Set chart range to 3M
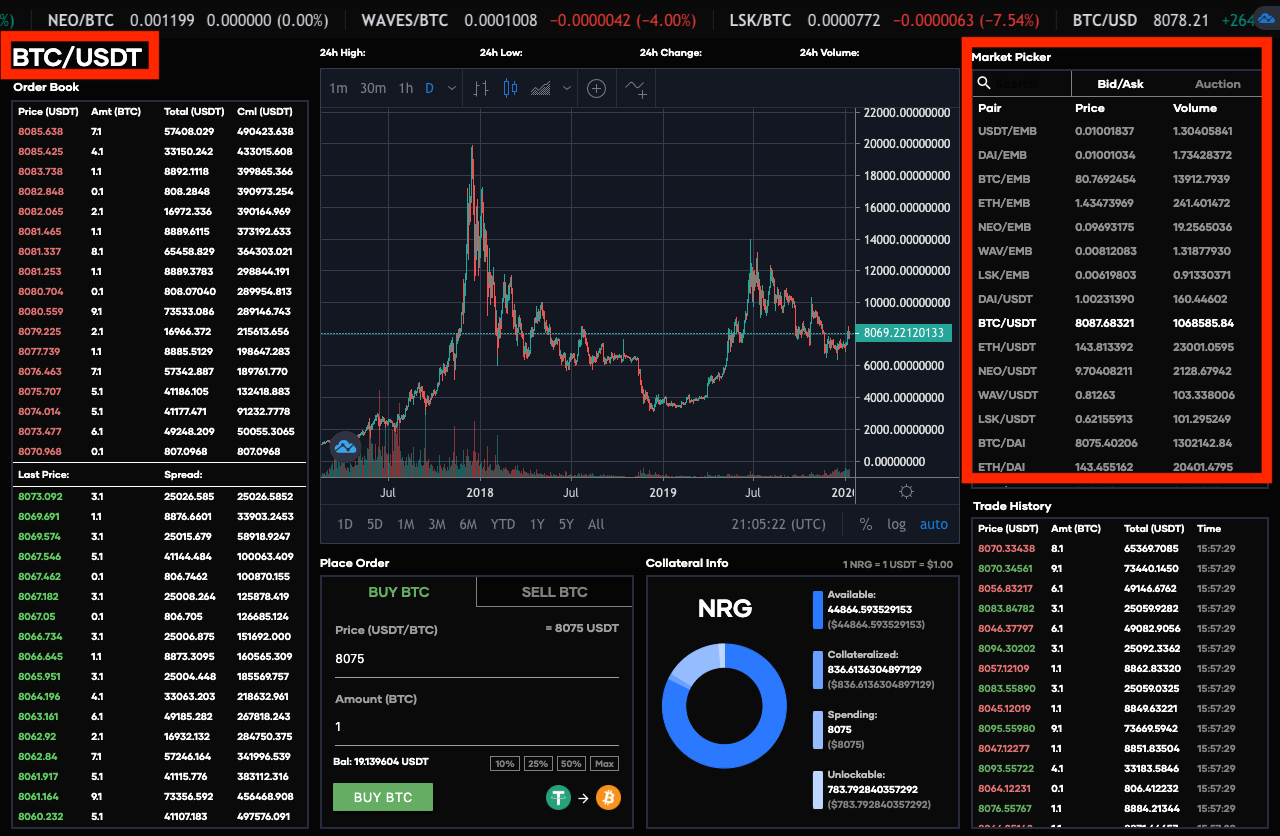 coord(437,524)
